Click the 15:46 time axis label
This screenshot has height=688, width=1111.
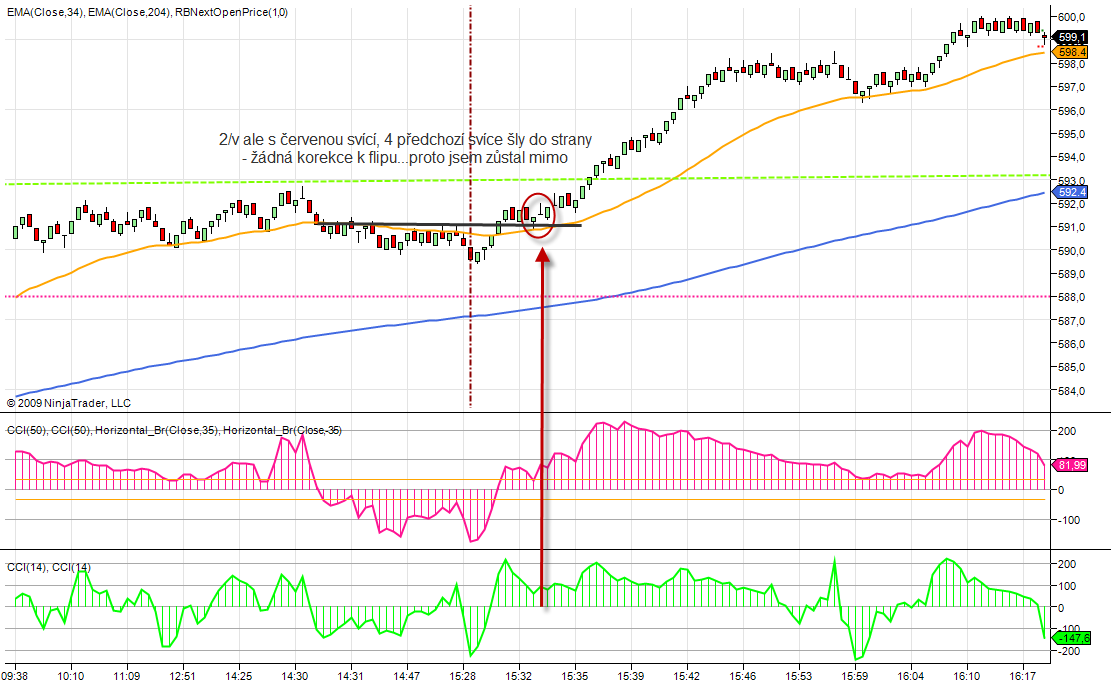pos(743,676)
